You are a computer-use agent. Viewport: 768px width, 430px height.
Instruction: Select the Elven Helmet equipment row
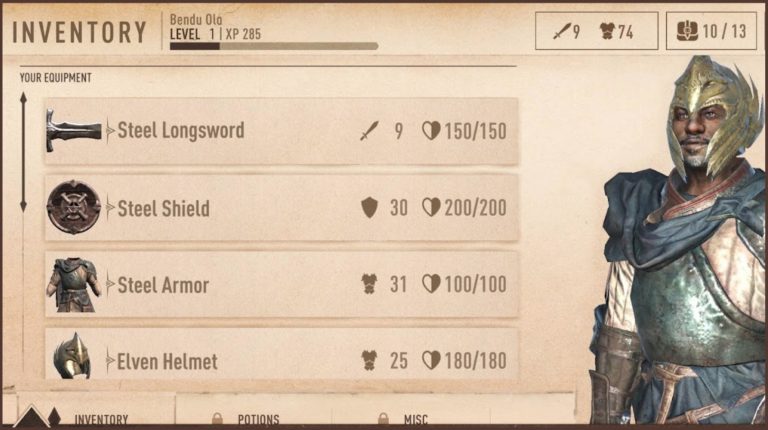(282, 354)
